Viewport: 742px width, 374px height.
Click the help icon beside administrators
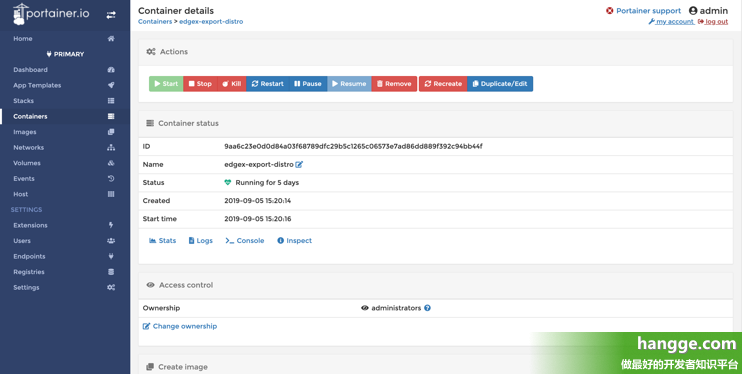(427, 308)
